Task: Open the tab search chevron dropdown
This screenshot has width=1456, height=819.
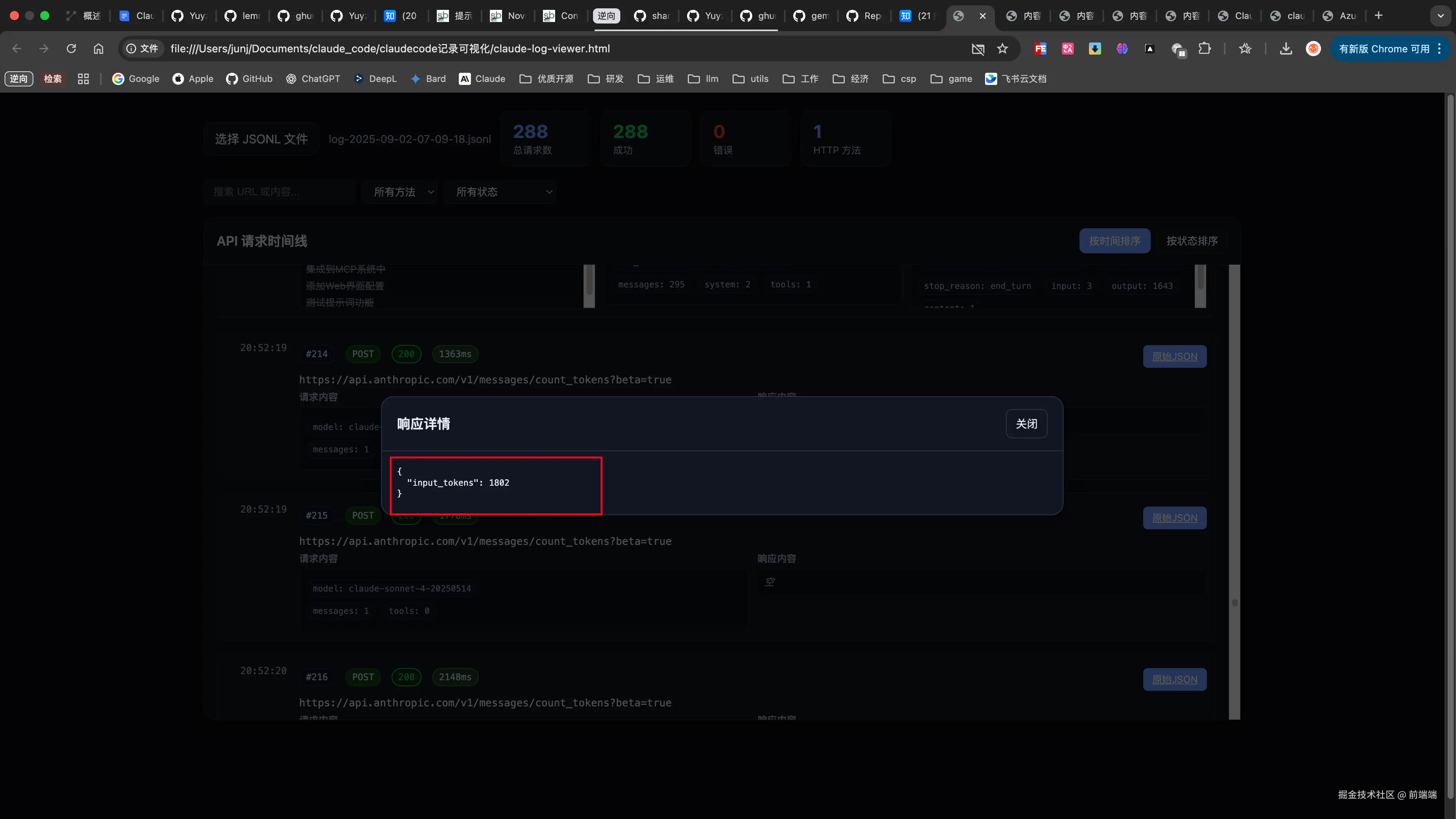Action: (1440, 16)
